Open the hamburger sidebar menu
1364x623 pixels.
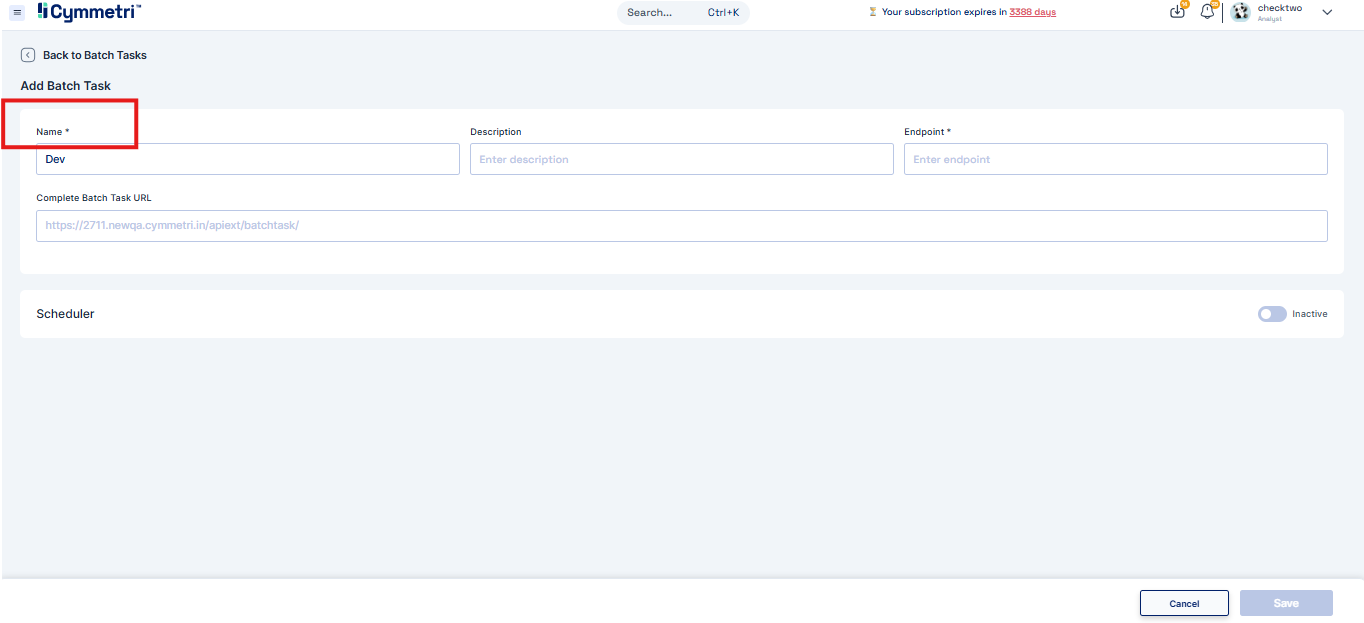[17, 12]
